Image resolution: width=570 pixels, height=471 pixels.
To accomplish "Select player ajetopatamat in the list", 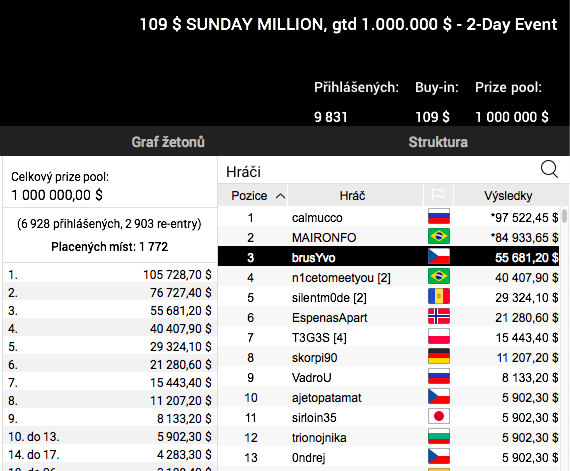I will point(388,398).
